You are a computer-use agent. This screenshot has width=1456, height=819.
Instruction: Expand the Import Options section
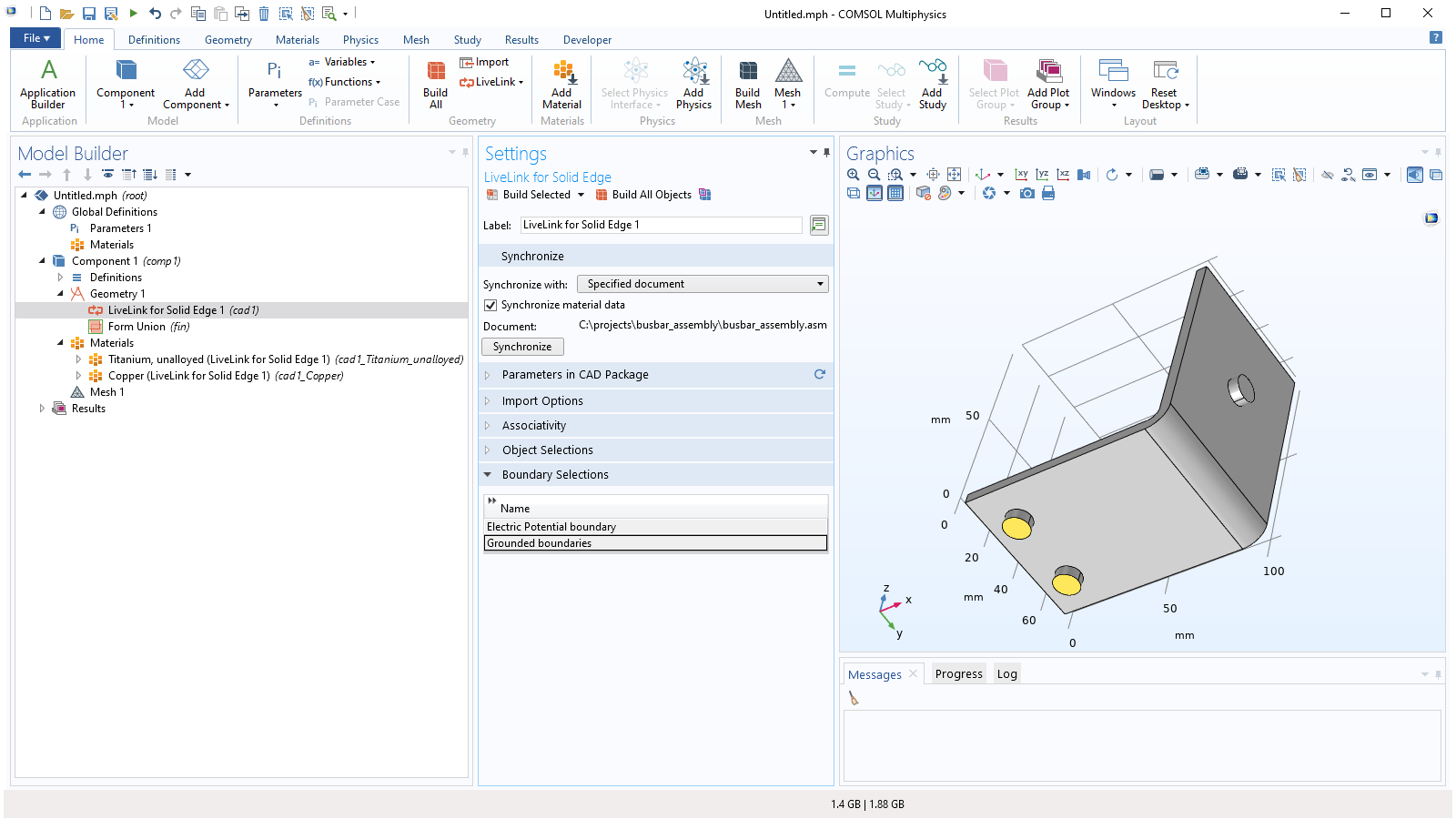coord(542,400)
